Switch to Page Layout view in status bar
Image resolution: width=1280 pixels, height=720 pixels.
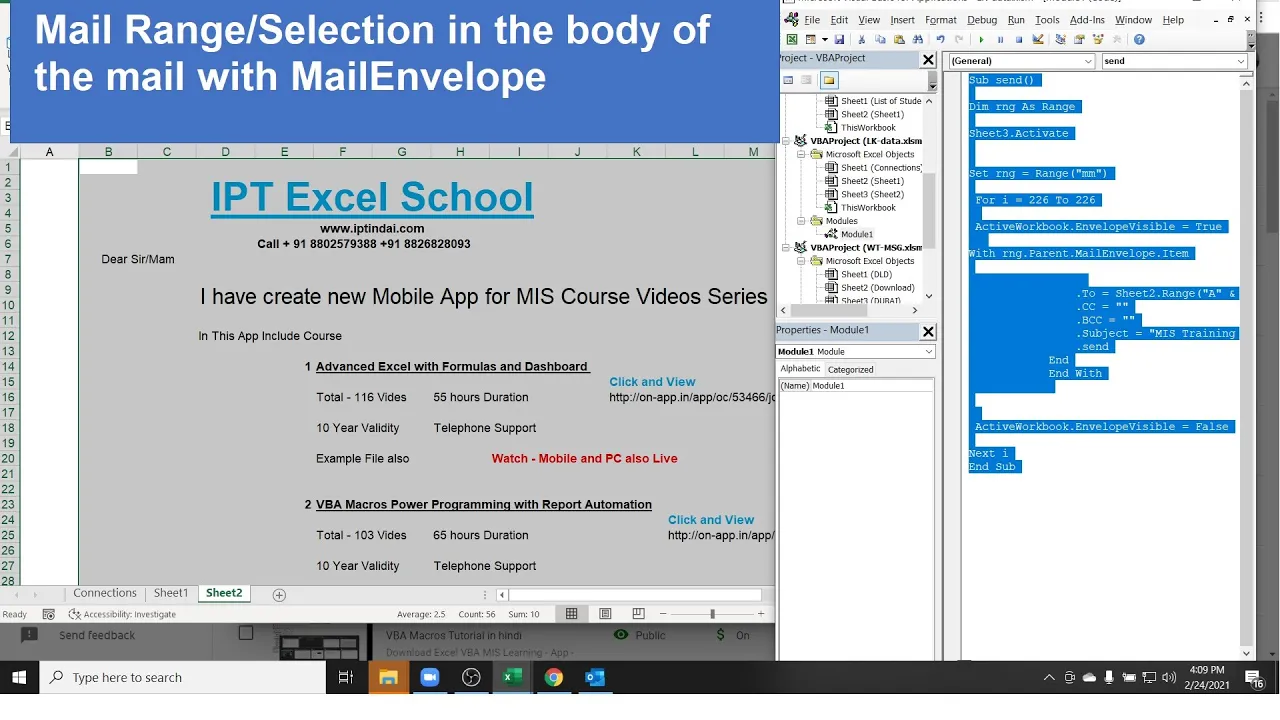click(x=605, y=614)
